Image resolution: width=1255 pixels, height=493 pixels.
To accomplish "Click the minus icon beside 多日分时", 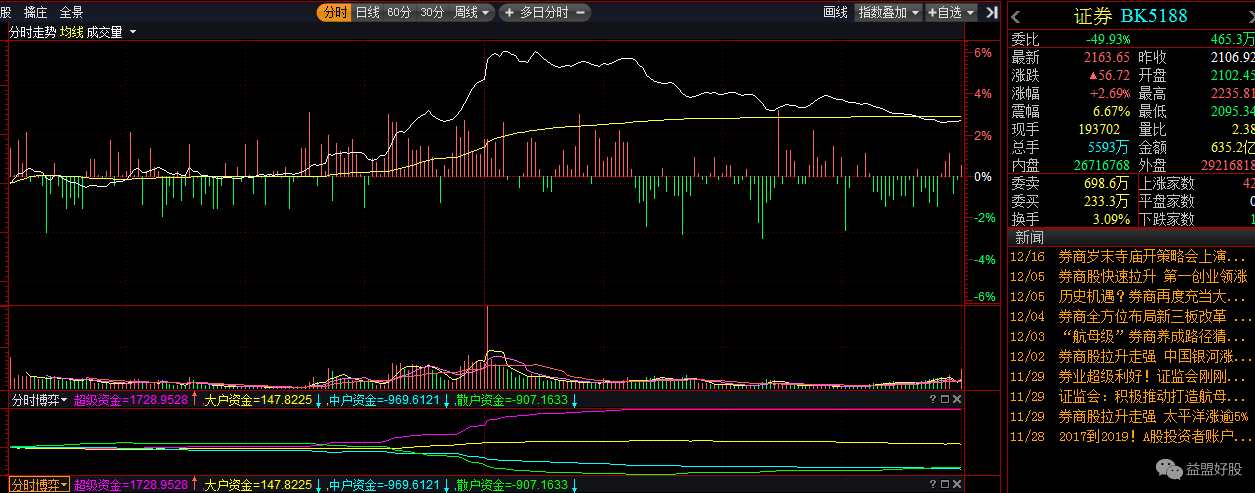I will (581, 13).
